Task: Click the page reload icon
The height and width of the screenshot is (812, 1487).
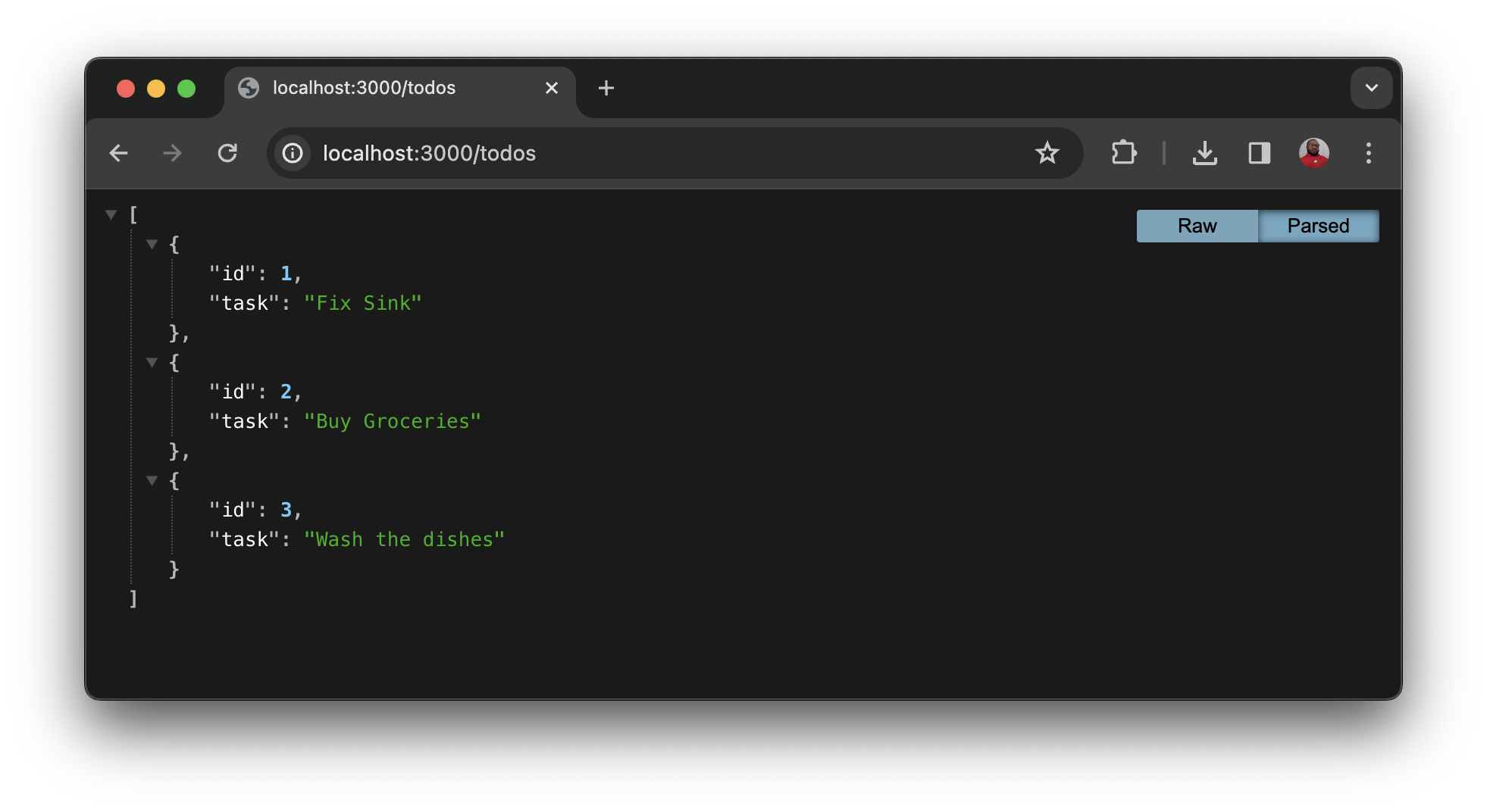Action: 228,153
